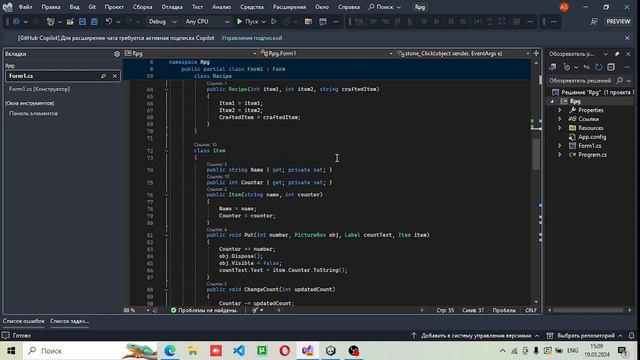Collapse the ChangeCount method code region

pos(166,289)
